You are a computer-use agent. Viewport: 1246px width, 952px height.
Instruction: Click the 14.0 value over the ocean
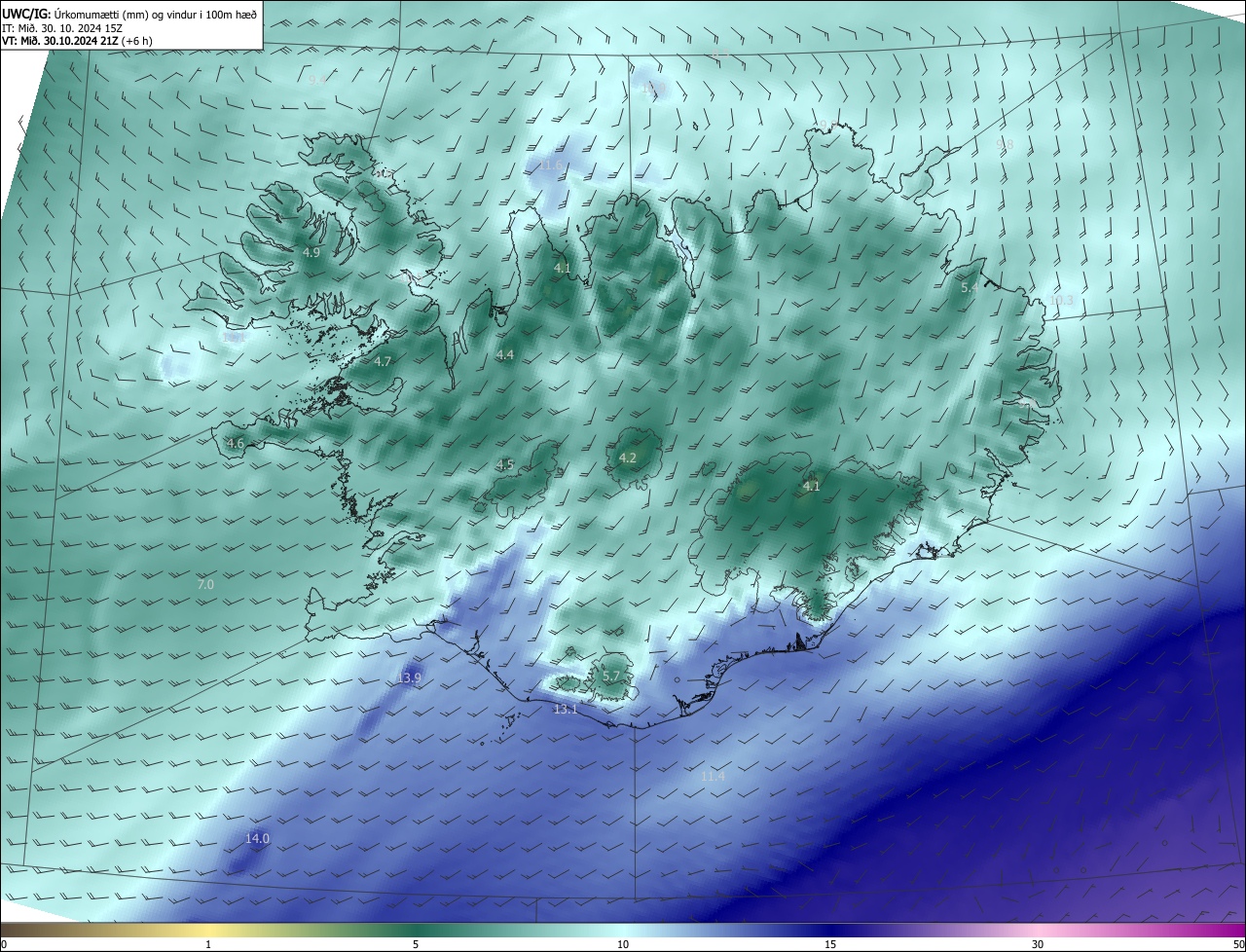pyautogui.click(x=257, y=839)
